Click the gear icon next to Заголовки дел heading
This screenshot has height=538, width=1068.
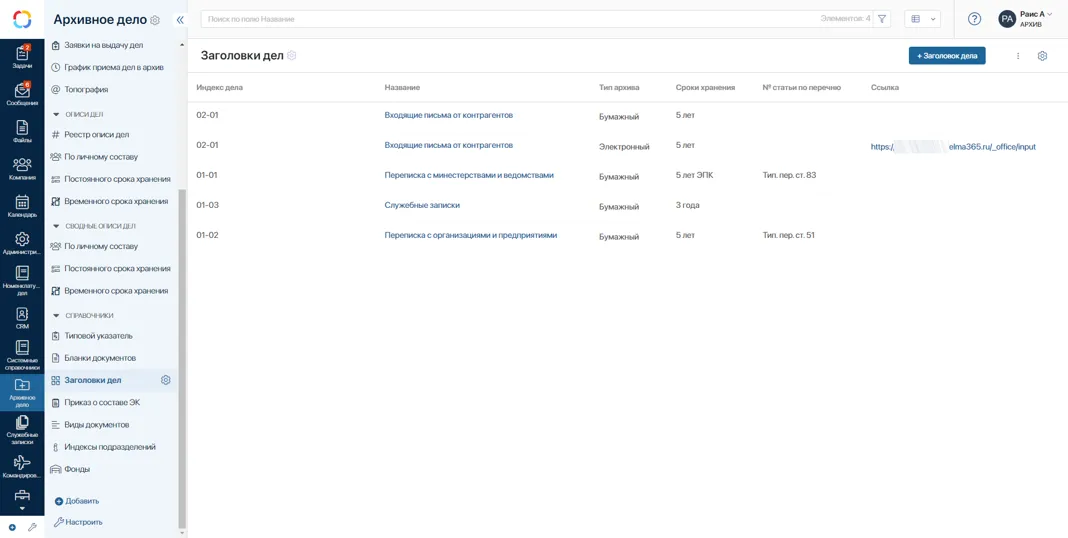coord(292,56)
